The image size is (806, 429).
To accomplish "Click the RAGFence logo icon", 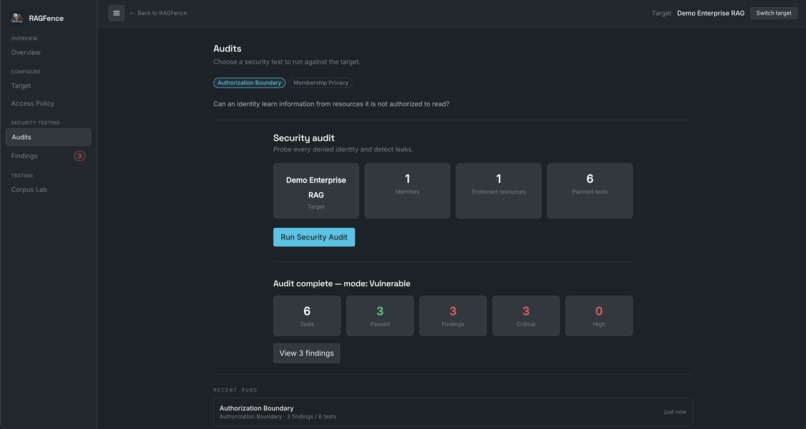I will 16,18.
